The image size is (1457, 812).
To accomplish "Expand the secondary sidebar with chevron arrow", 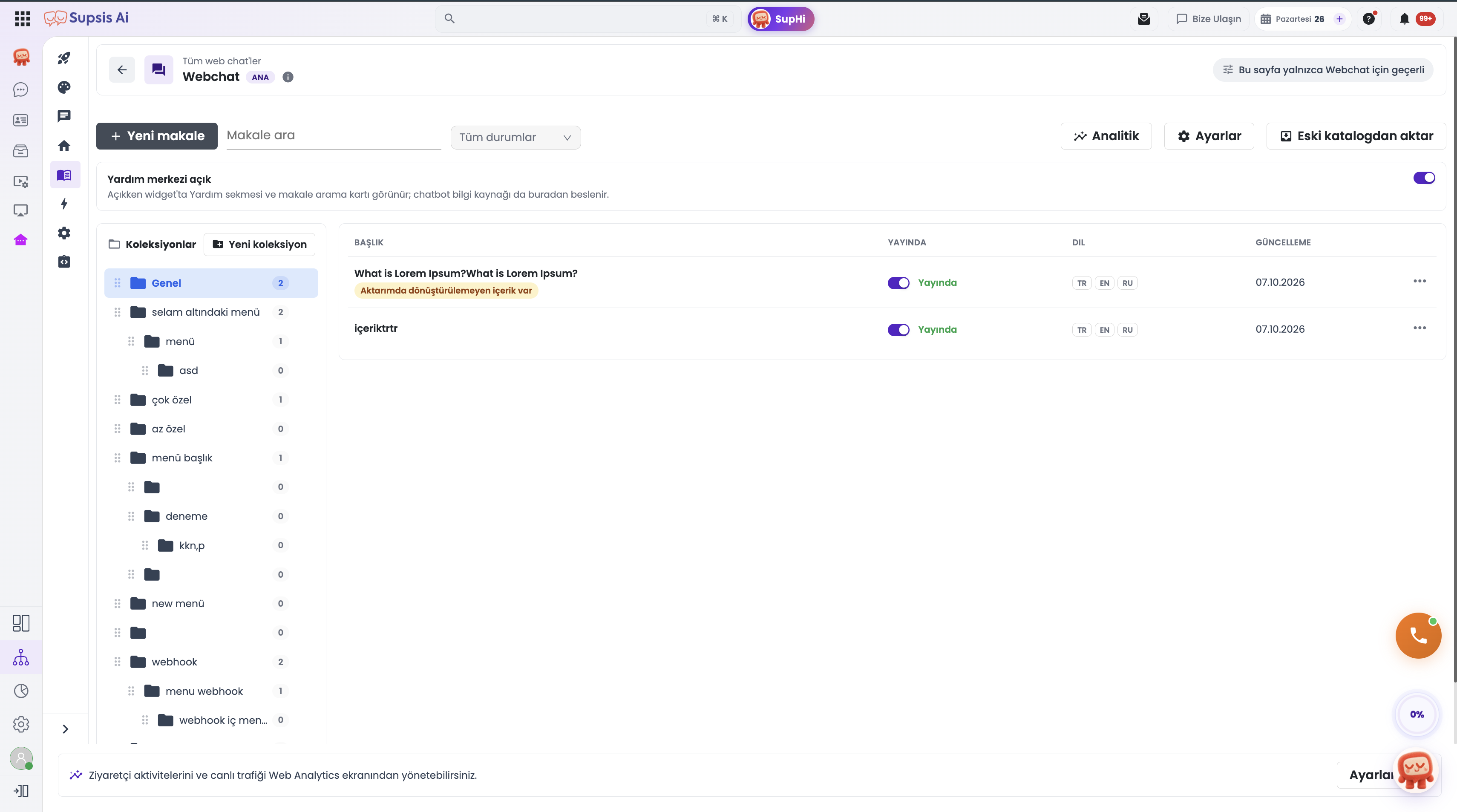I will pyautogui.click(x=65, y=729).
